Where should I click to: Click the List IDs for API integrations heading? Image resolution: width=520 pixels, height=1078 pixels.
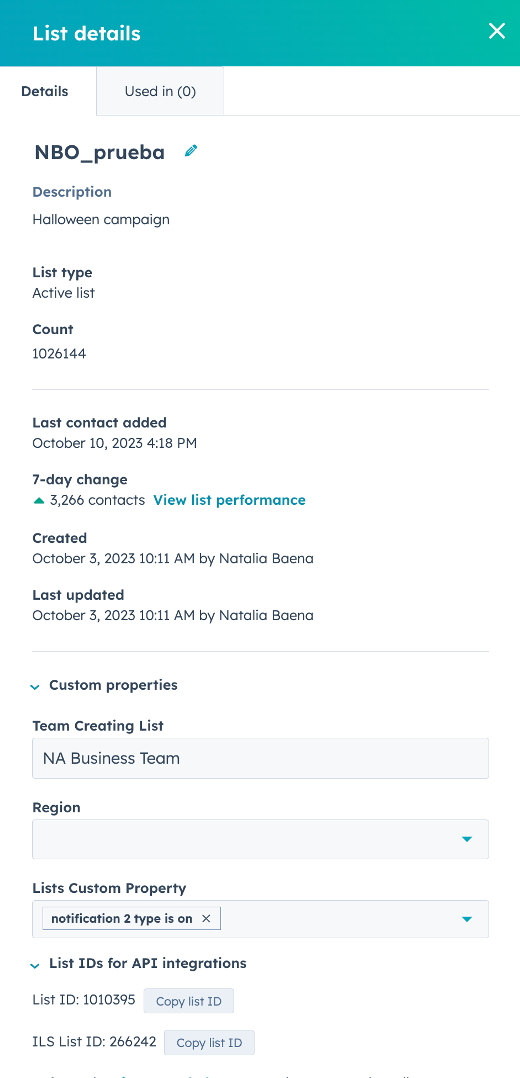click(x=148, y=964)
